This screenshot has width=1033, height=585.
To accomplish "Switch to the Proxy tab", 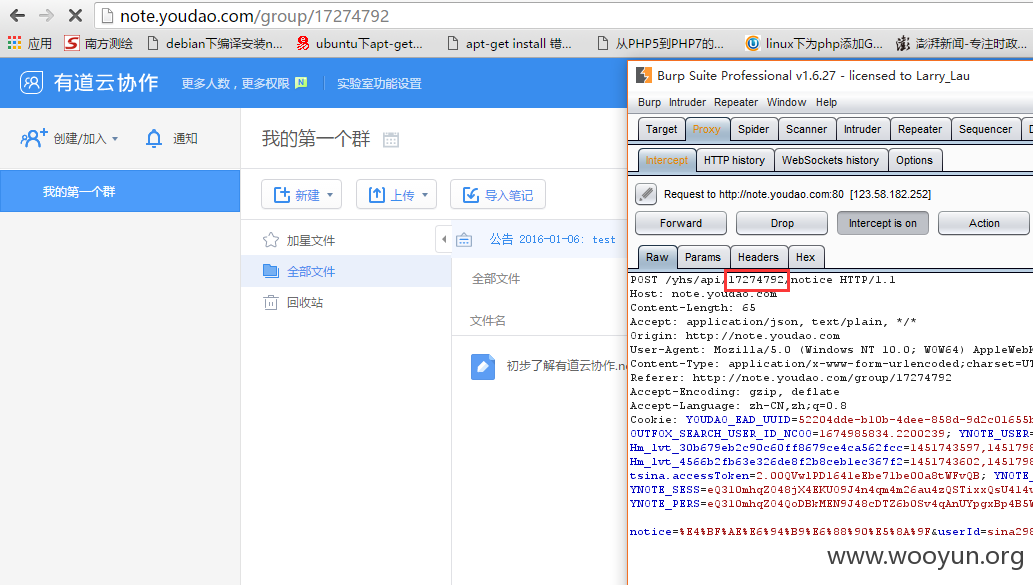I will point(706,129).
